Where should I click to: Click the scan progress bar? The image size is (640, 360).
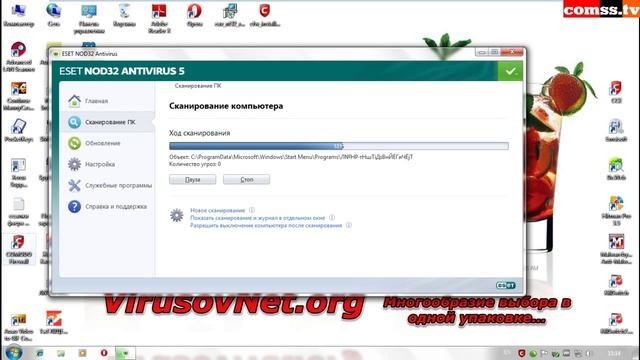[x=339, y=146]
